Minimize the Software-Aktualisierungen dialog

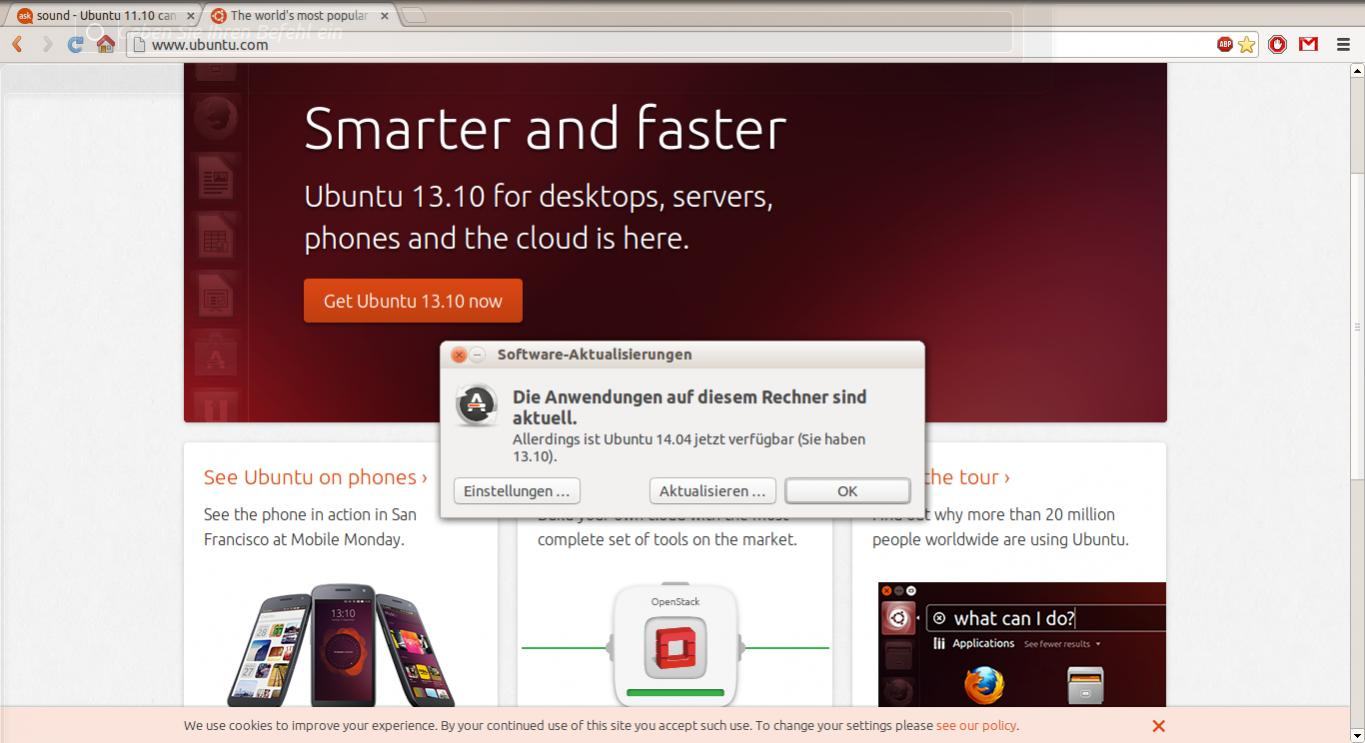coord(477,355)
